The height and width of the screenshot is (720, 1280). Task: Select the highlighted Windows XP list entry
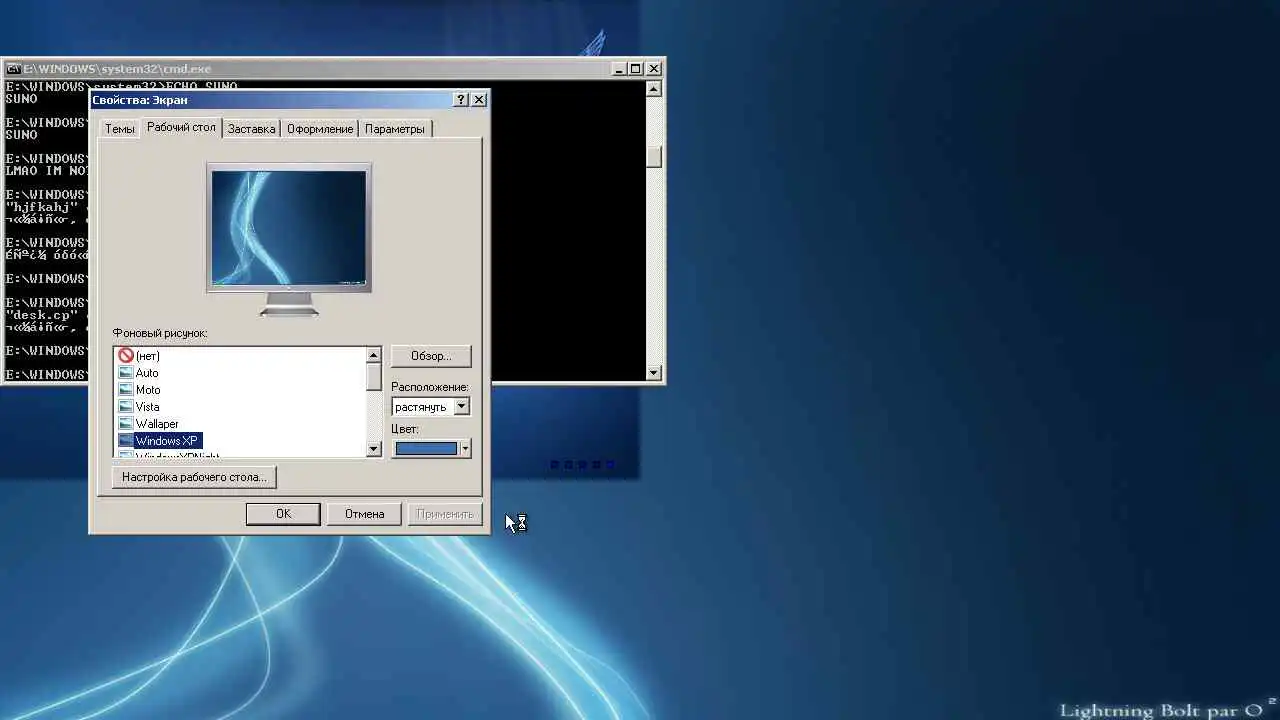(167, 441)
